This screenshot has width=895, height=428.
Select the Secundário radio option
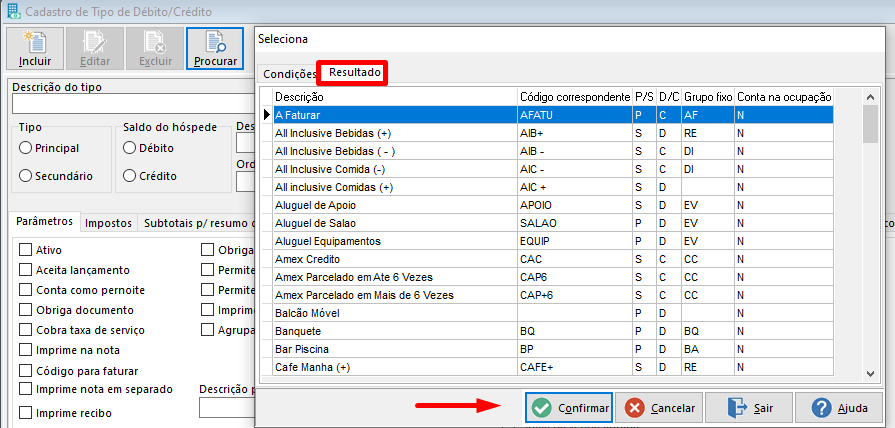coord(56,176)
